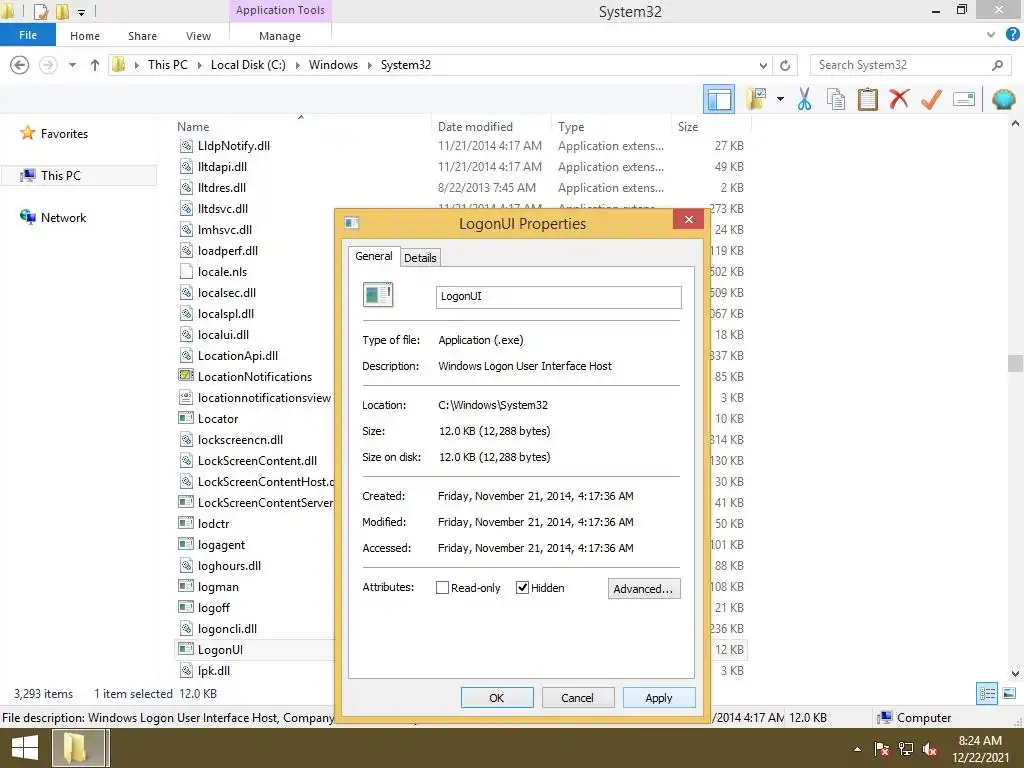The width and height of the screenshot is (1024, 768).
Task: Switch to the Share ribbon tab
Action: click(x=142, y=36)
